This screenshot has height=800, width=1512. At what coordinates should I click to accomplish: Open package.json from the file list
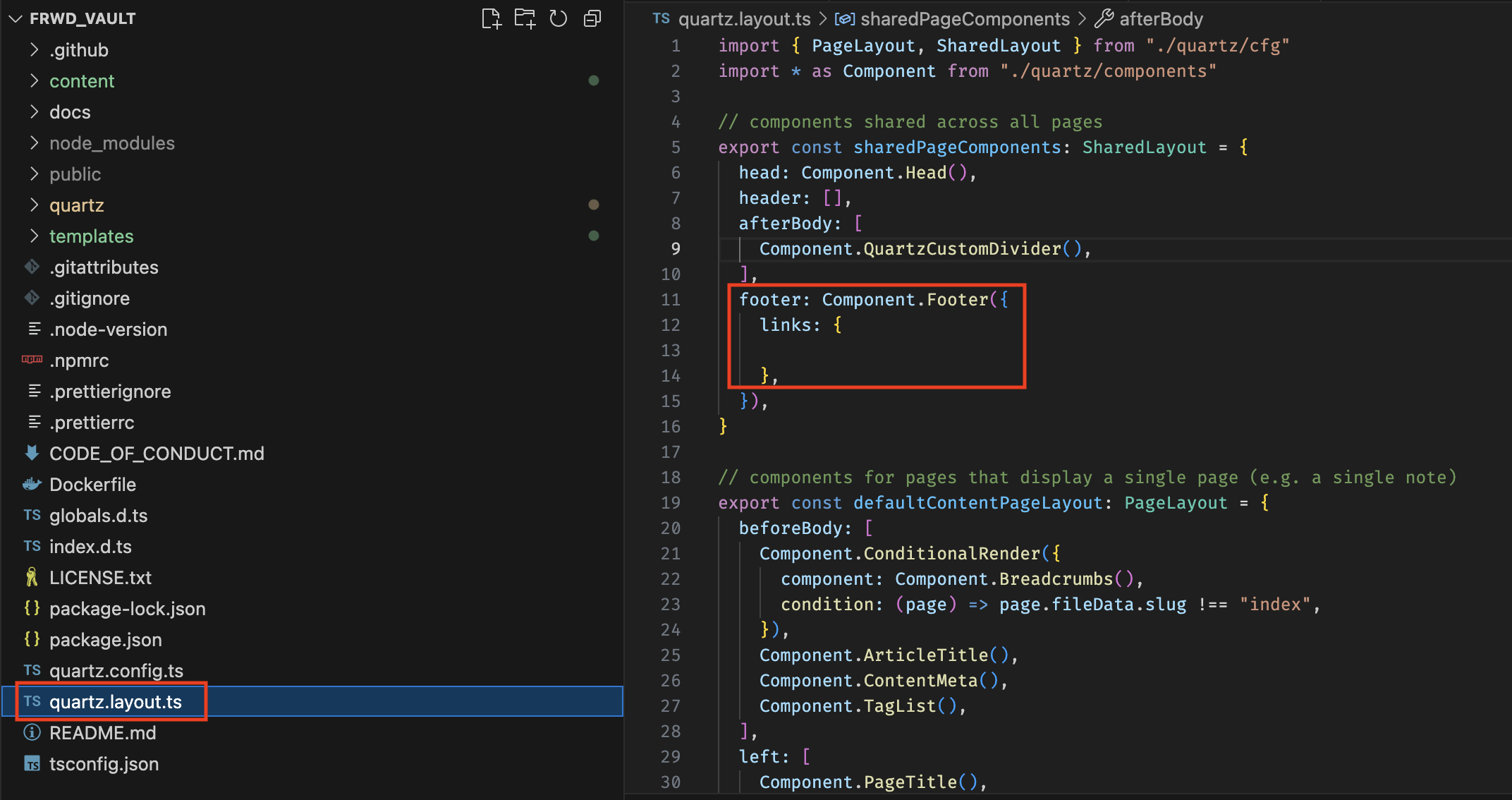click(x=105, y=640)
